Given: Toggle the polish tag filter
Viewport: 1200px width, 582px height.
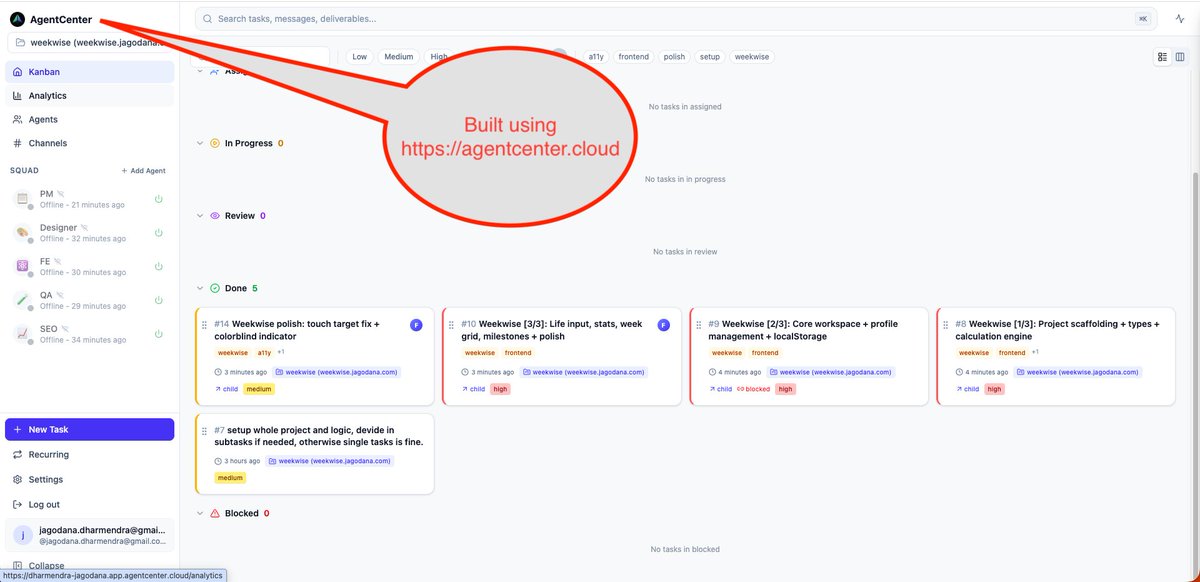Looking at the screenshot, I should point(675,57).
